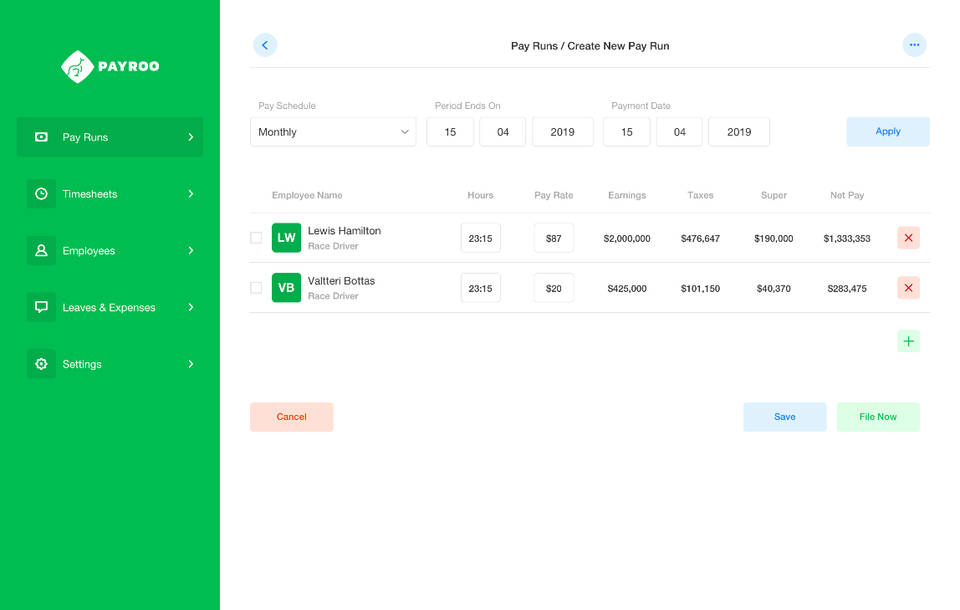The height and width of the screenshot is (610, 960).
Task: Click the Earnings column header
Action: click(627, 195)
